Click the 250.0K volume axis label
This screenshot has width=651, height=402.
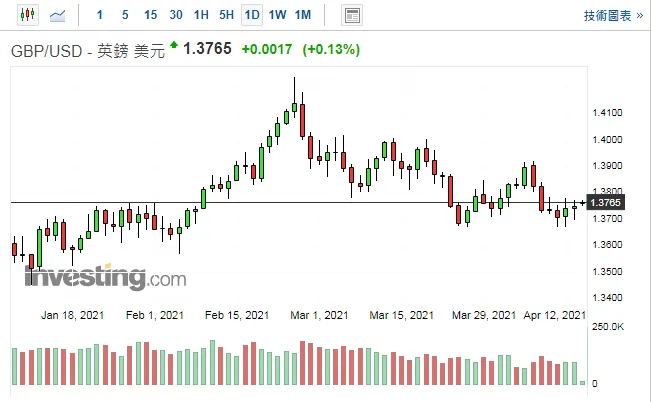click(x=608, y=327)
